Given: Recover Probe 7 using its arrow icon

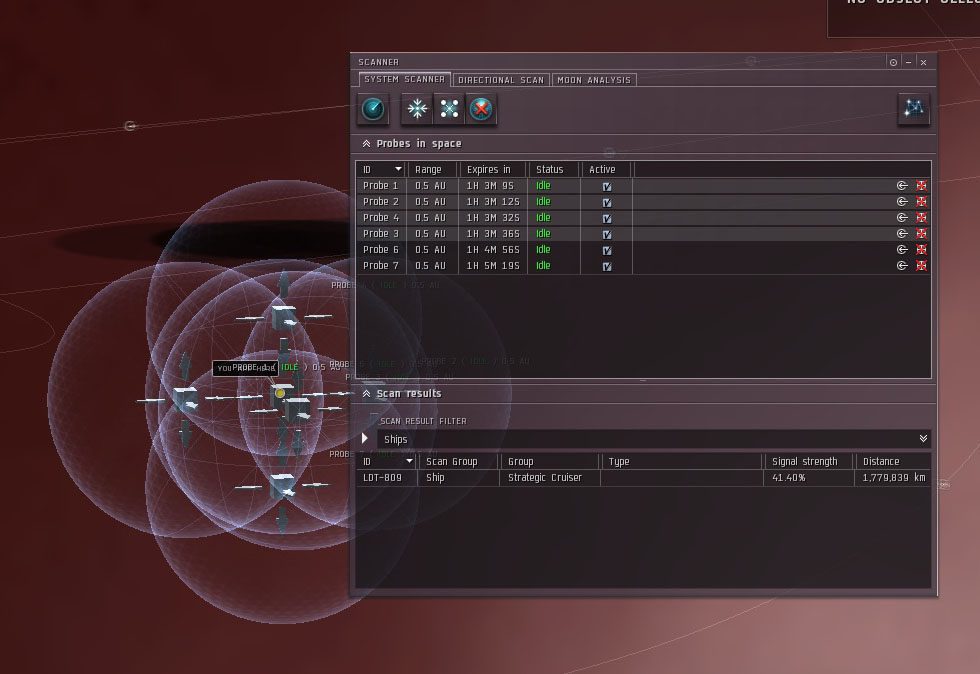Looking at the screenshot, I should coord(902,265).
